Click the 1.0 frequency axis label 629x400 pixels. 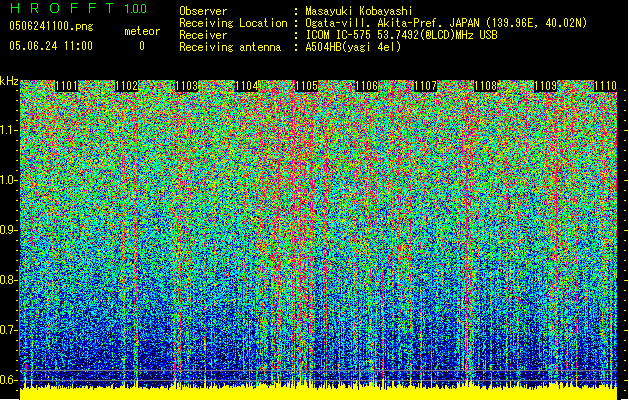point(9,180)
